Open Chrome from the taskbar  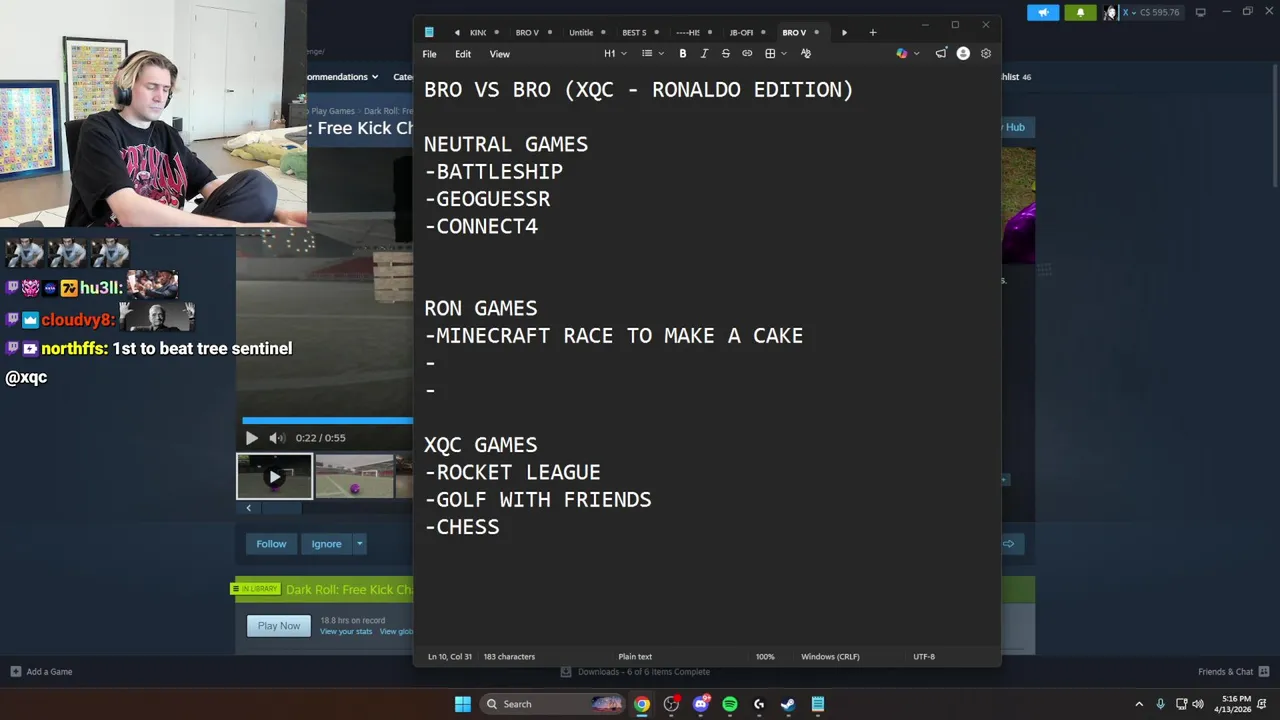[x=642, y=704]
